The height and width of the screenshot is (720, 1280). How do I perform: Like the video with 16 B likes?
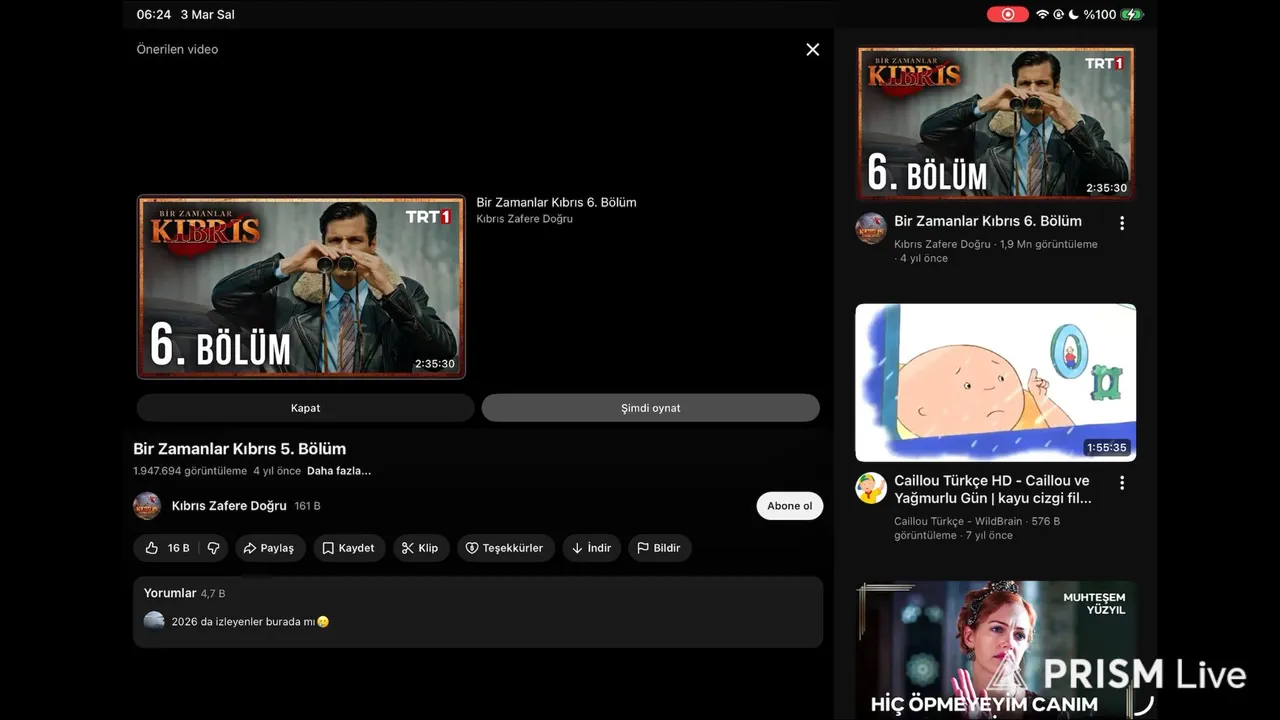(167, 548)
